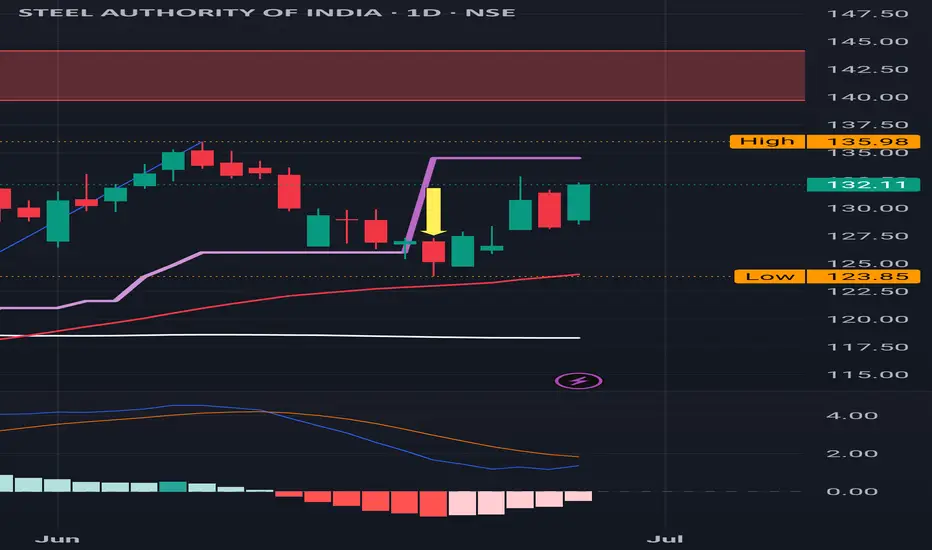Select the red resistance zone rectangle

pos(402,76)
